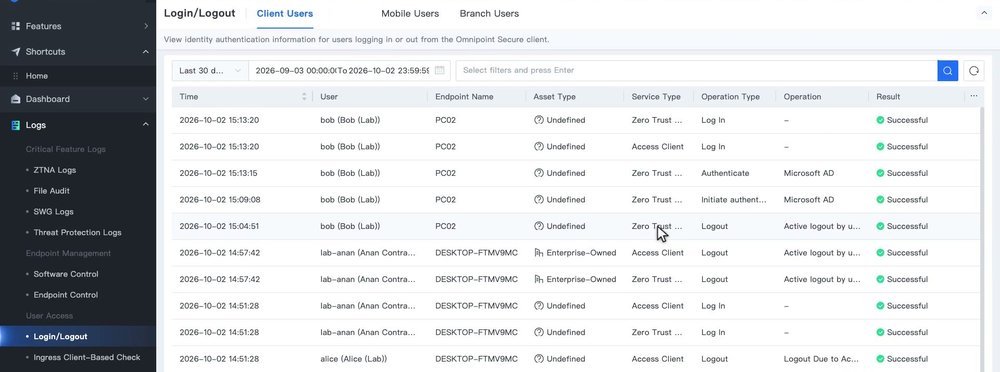Image resolution: width=1000 pixels, height=372 pixels.
Task: Focus the 'Select filters and press Enter' field
Action: point(696,70)
